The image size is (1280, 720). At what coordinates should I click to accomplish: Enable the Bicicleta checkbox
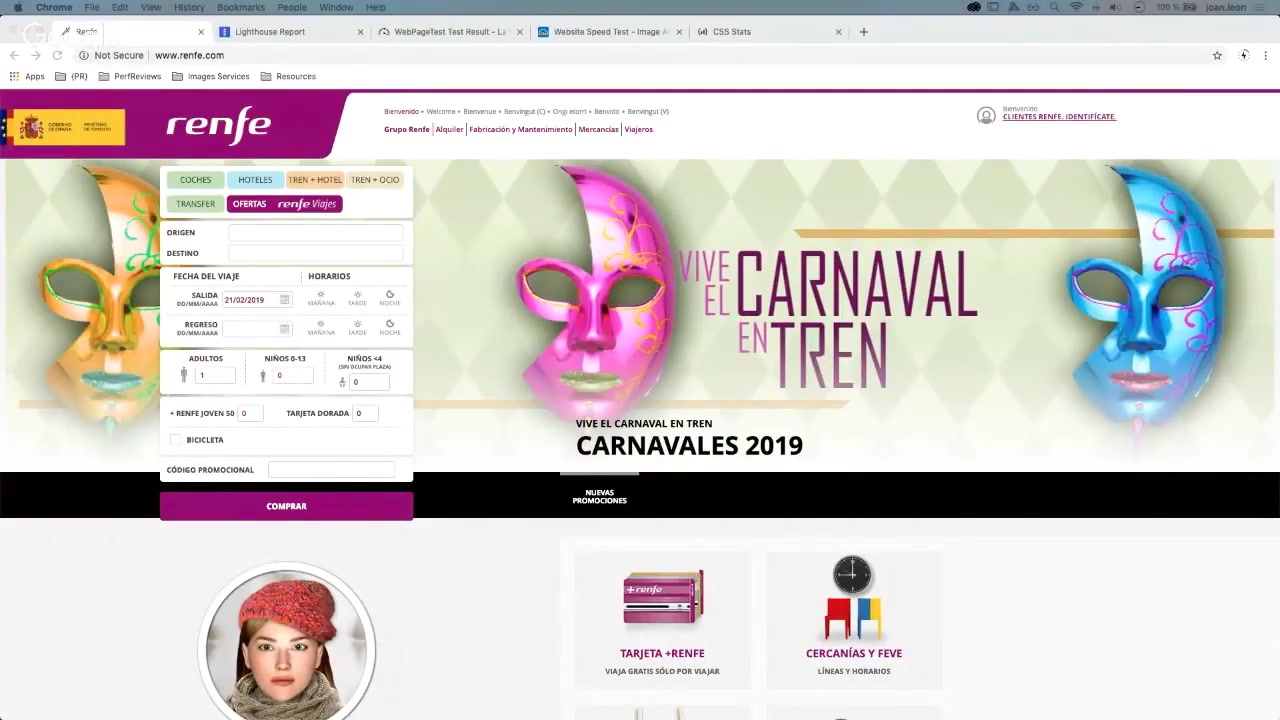(176, 440)
